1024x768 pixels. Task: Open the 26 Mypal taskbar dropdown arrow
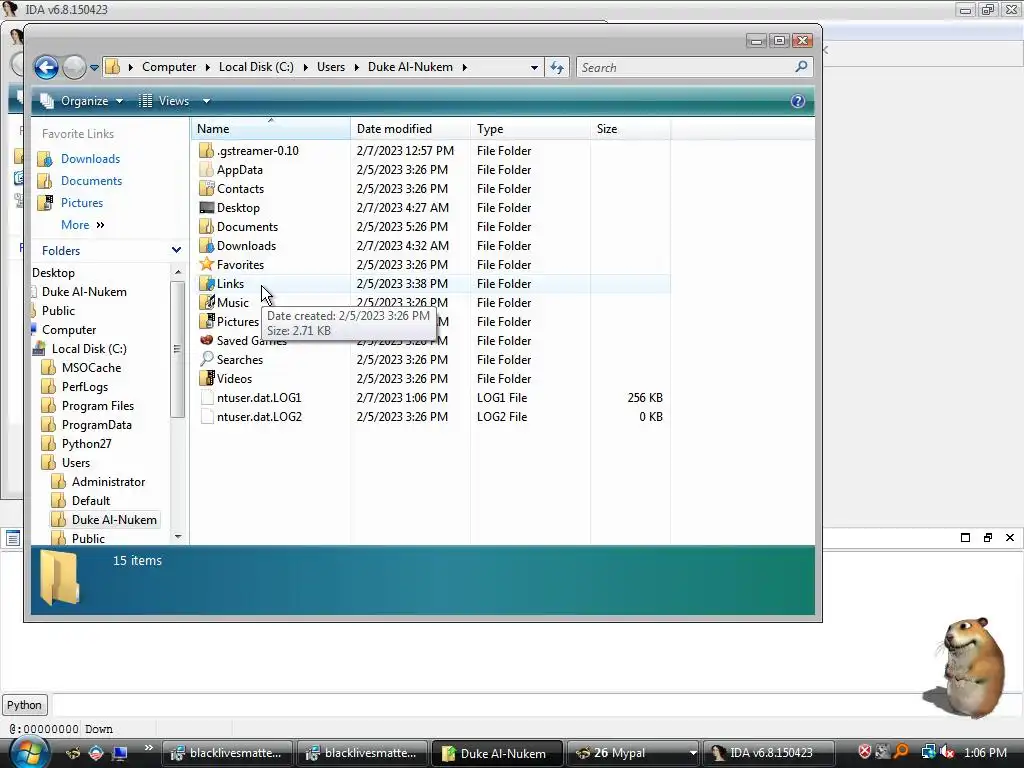pos(692,753)
